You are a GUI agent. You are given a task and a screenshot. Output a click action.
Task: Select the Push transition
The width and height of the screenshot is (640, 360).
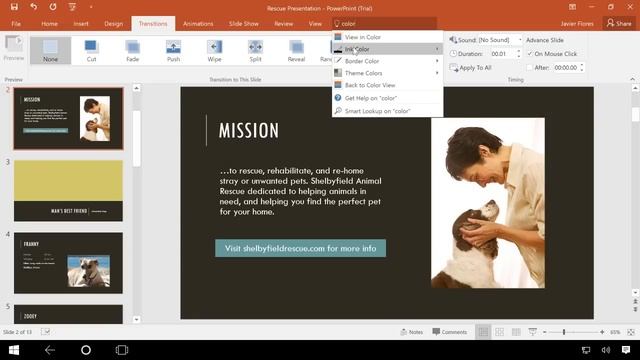pos(173,51)
